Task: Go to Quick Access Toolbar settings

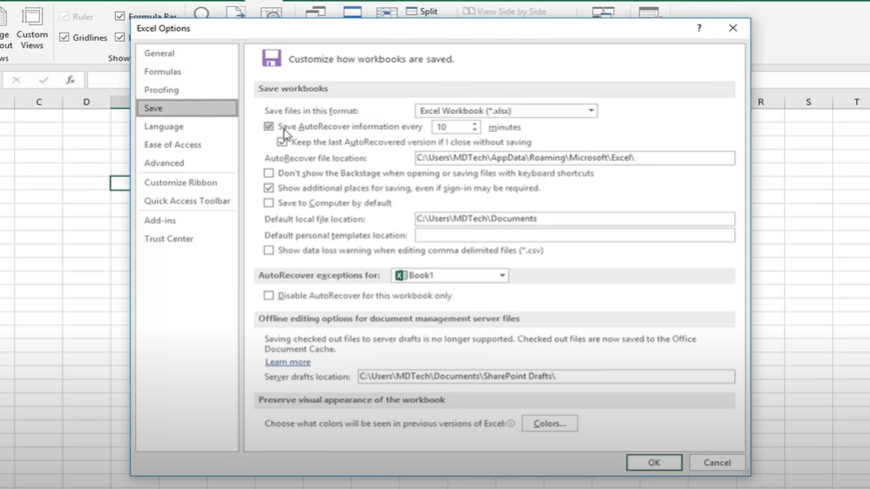Action: [x=187, y=201]
